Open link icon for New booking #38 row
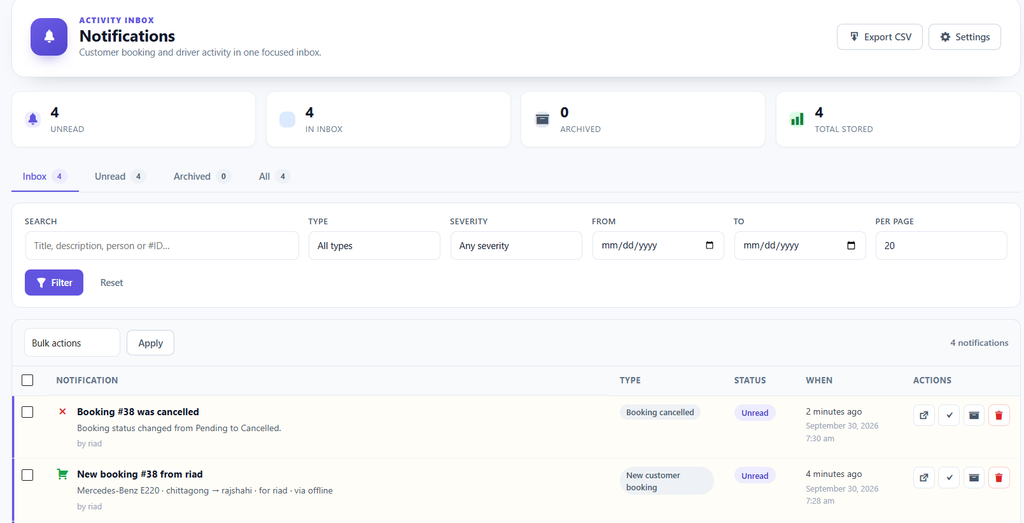This screenshot has width=1024, height=523. click(x=923, y=477)
